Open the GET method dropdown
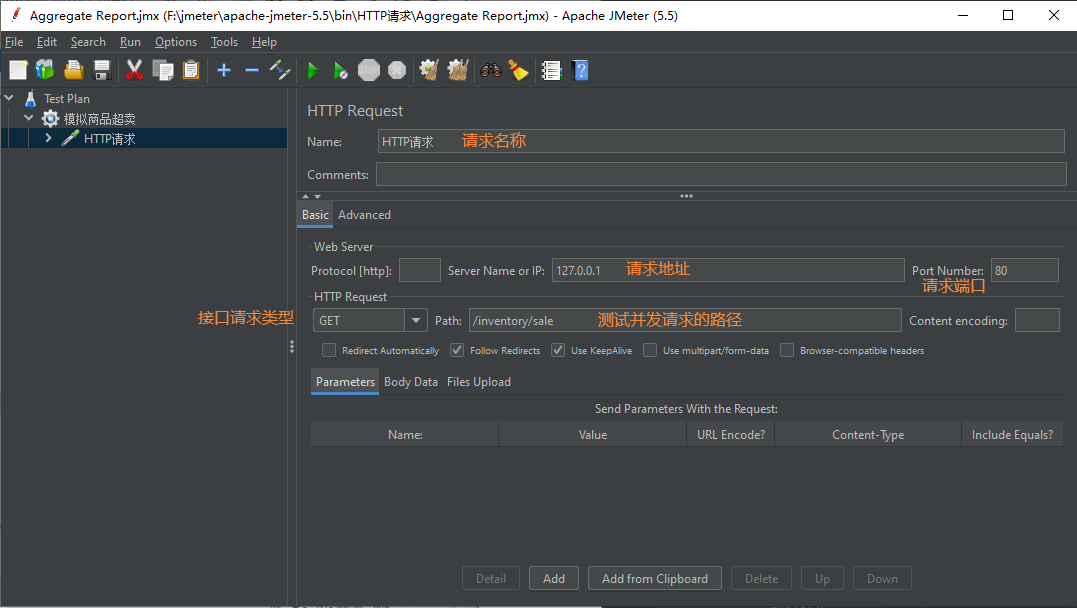 tap(416, 320)
